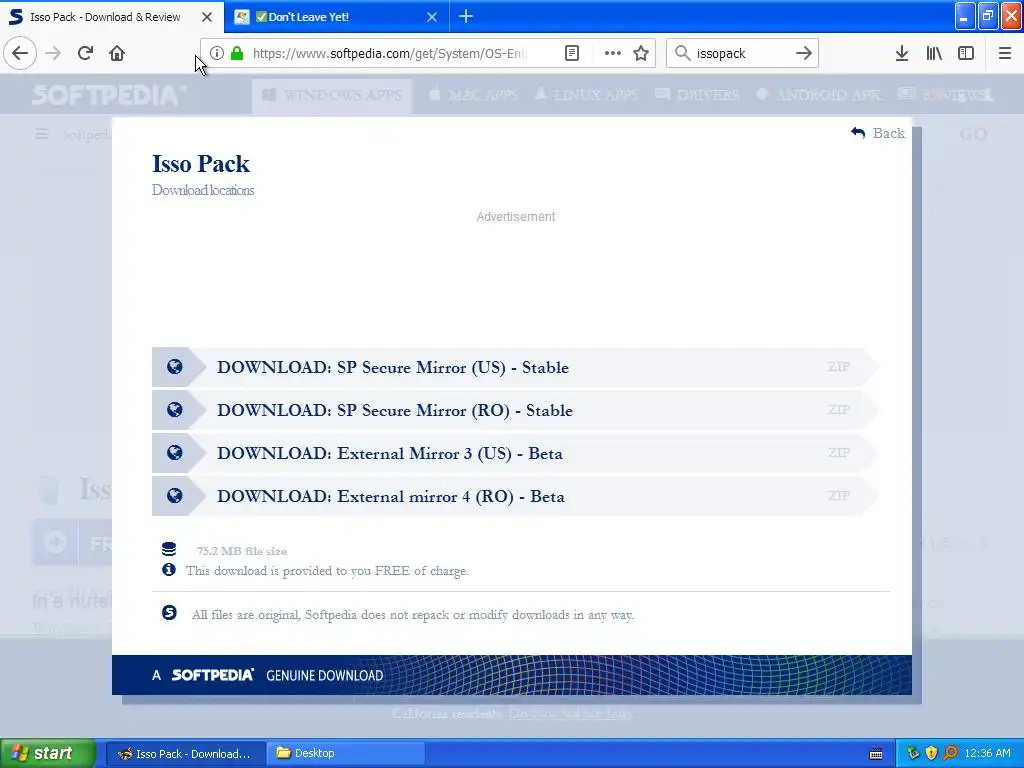Open the Android APK menu item
Screen dimensions: 1024x768
point(818,95)
